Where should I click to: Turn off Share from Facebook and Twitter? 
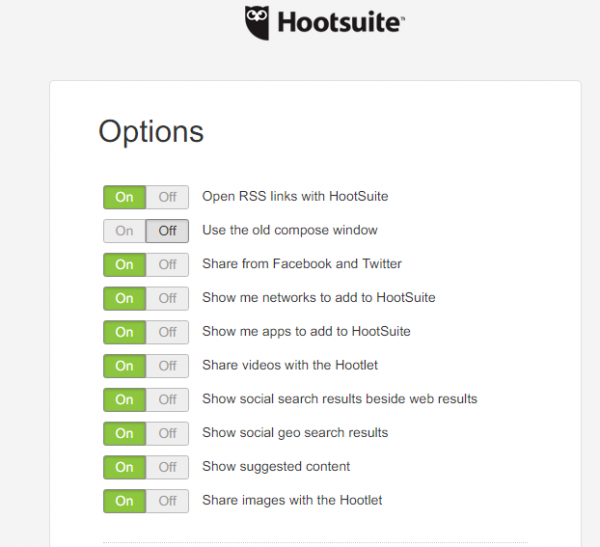(167, 265)
